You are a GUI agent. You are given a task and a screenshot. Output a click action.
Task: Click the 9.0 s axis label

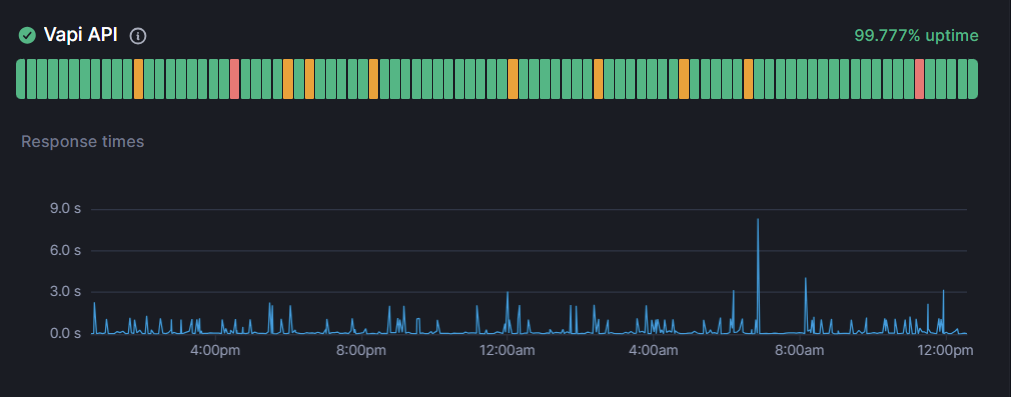click(64, 209)
